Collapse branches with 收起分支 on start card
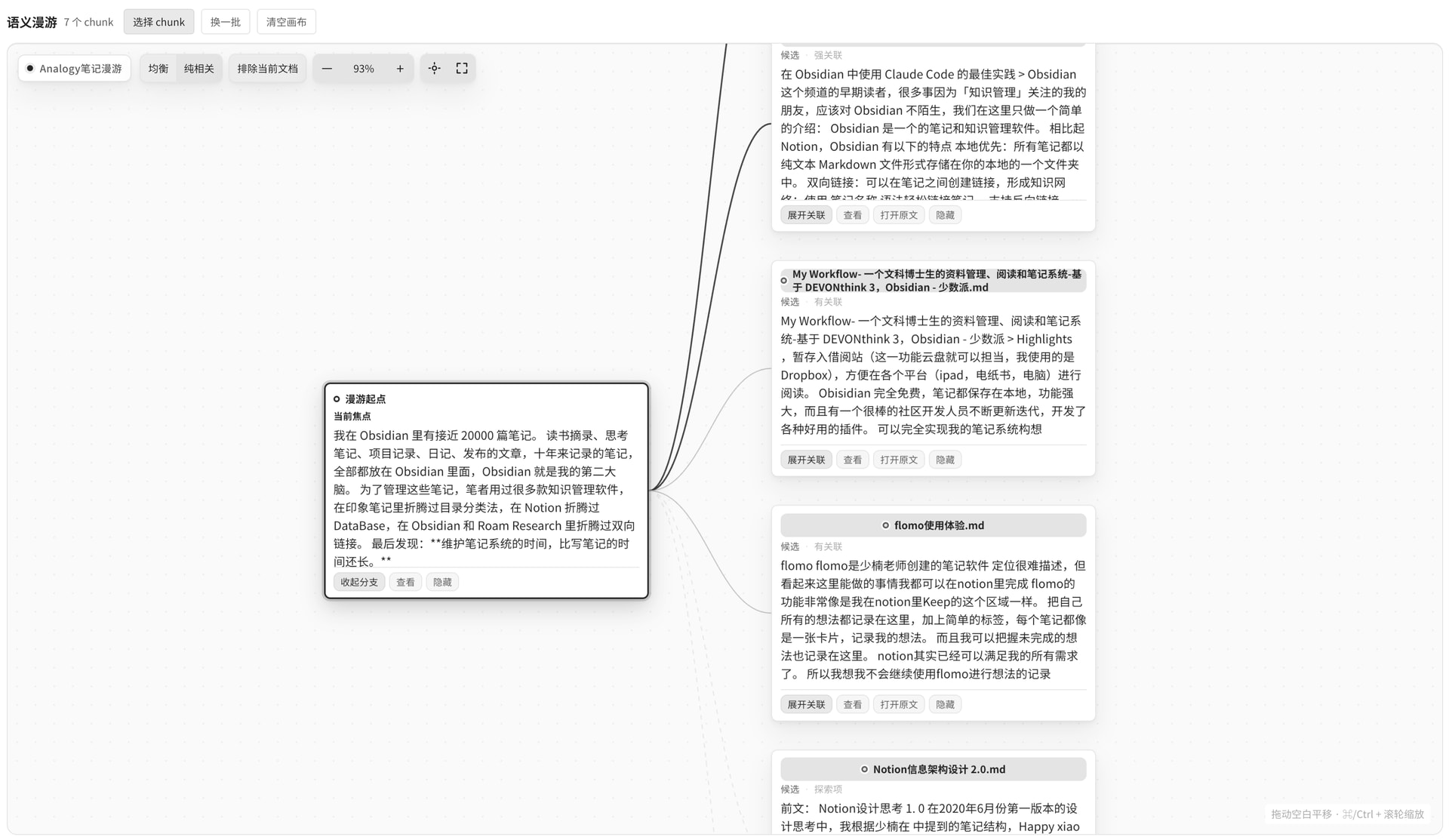1449x840 pixels. coord(359,582)
